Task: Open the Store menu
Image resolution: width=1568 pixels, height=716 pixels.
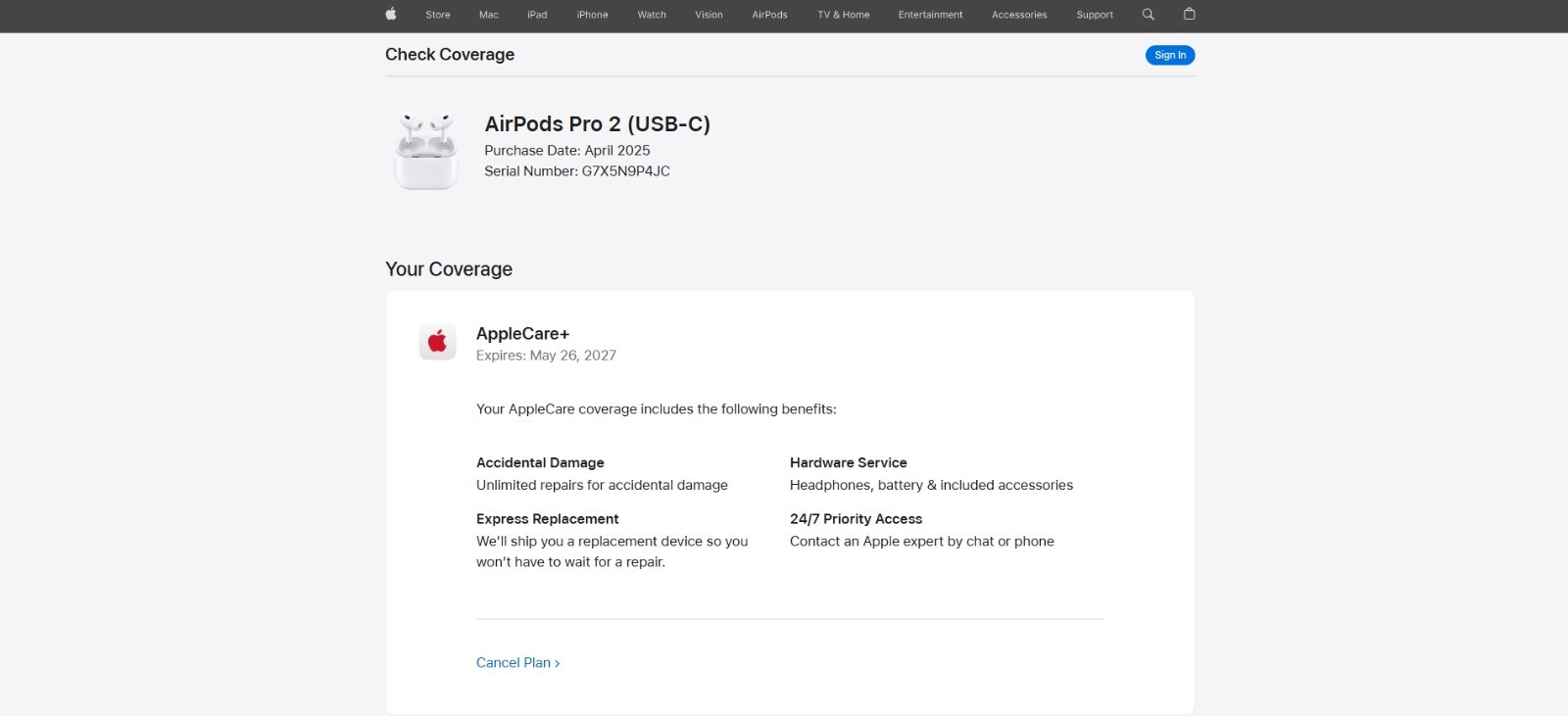Action: pyautogui.click(x=438, y=15)
